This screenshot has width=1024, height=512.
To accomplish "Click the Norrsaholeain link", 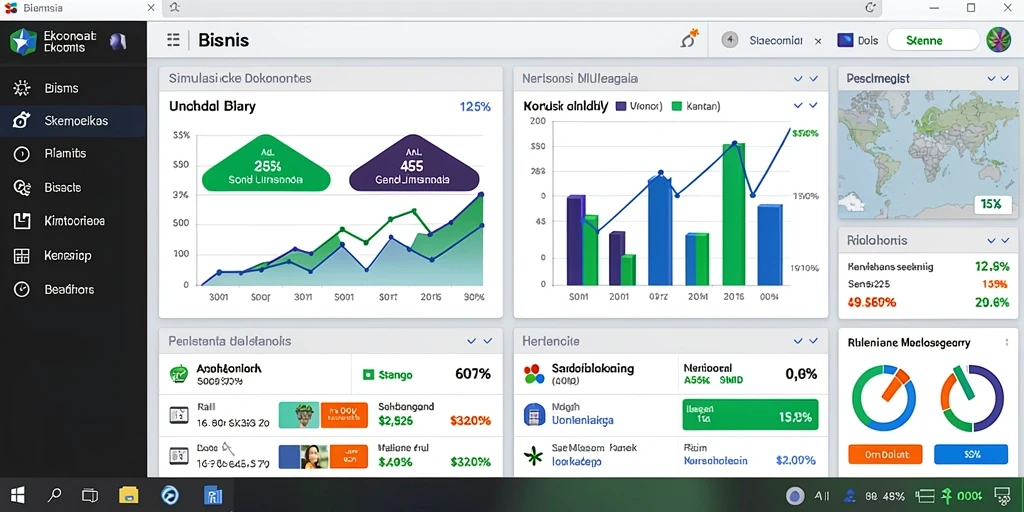I will pos(715,460).
